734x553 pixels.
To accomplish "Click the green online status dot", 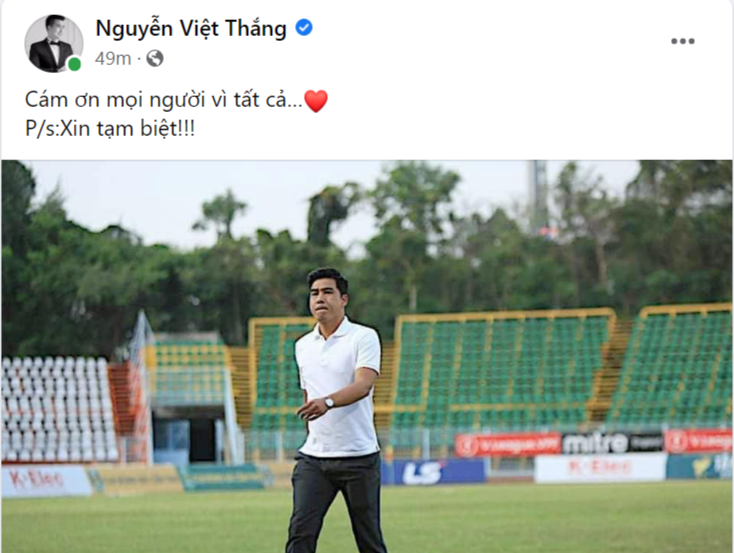I will point(74,64).
